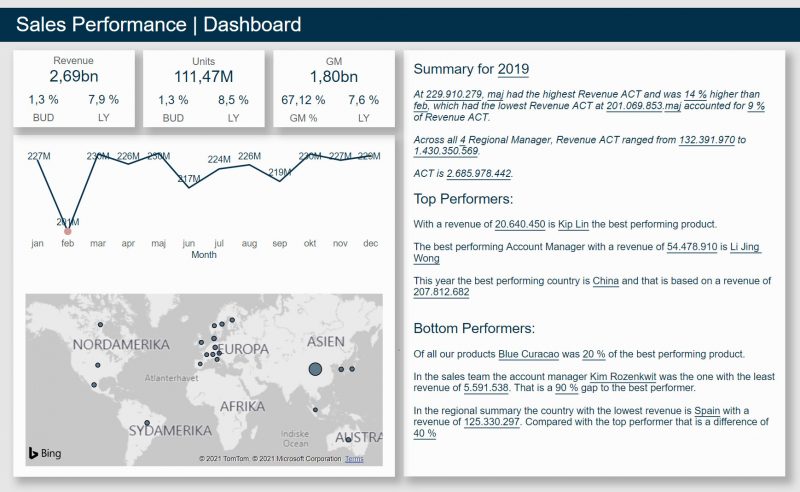
Task: Click the red feb data point marker
Action: [x=68, y=232]
